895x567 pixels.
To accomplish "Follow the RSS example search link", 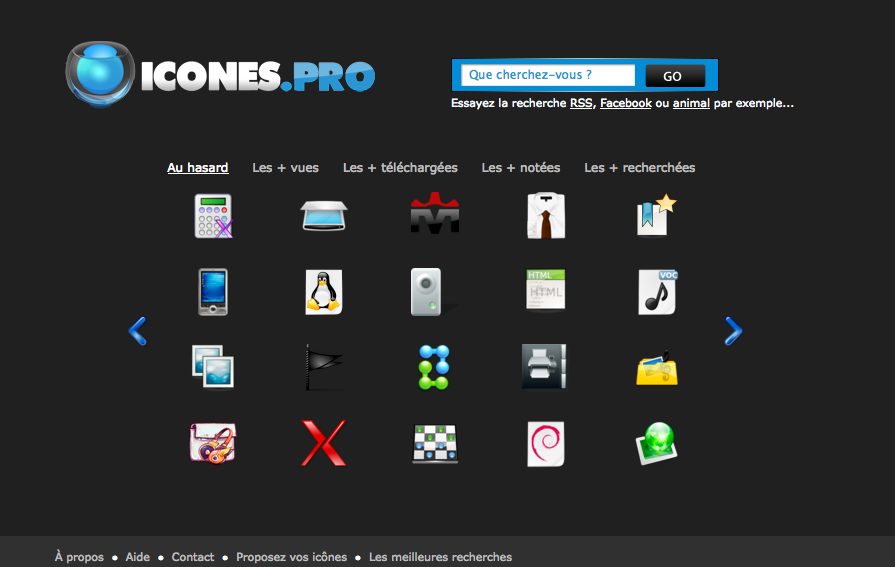I will 581,103.
